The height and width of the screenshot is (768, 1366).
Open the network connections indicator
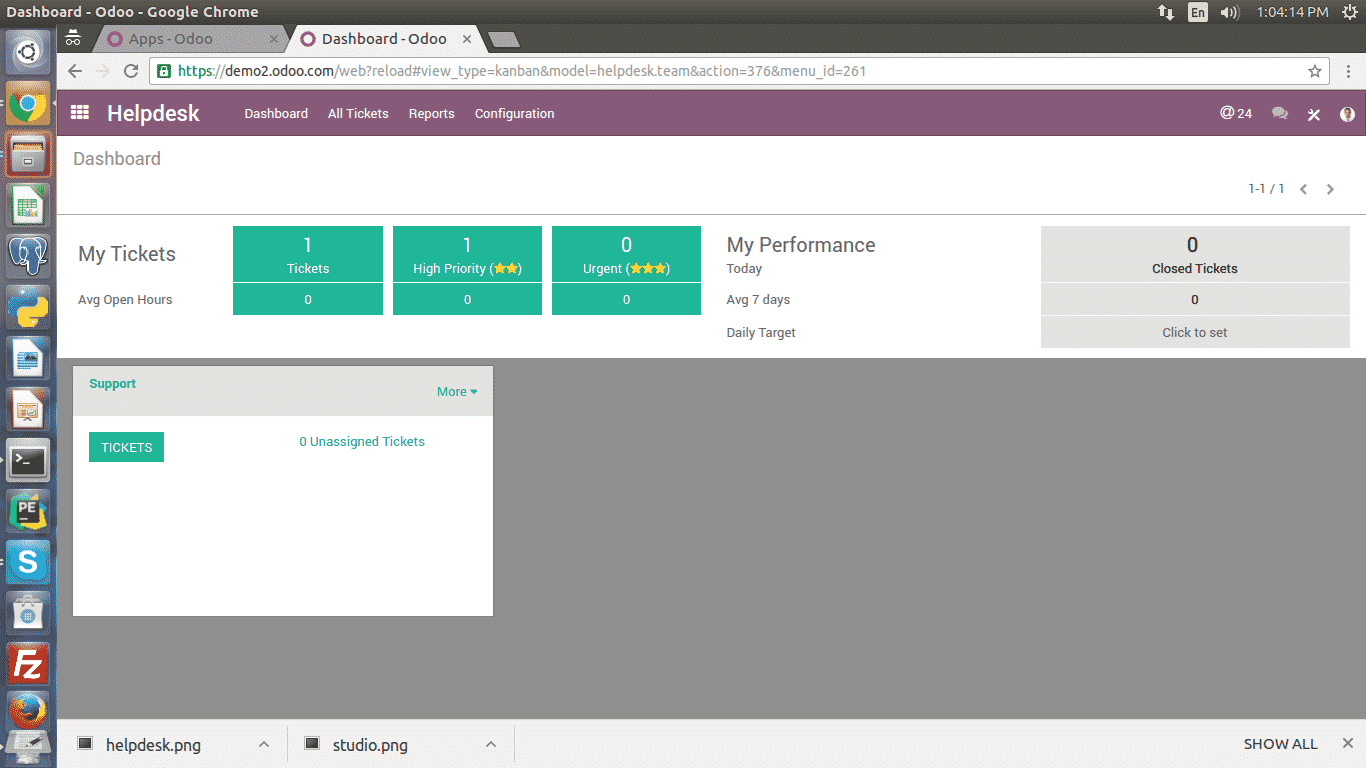click(1166, 12)
